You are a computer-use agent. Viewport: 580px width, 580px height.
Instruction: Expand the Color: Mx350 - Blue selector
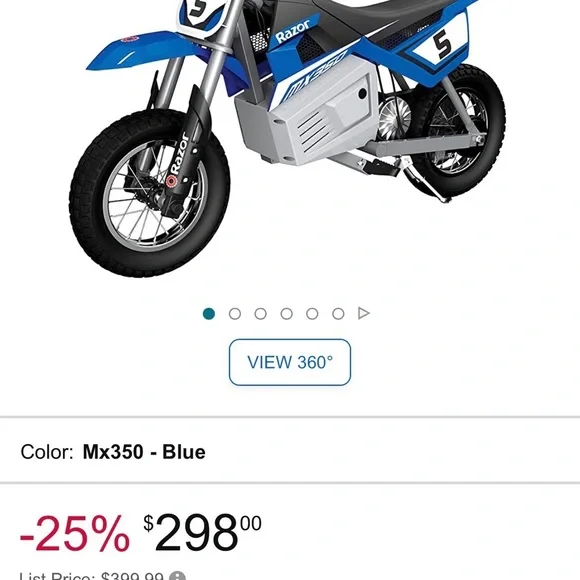[290, 452]
